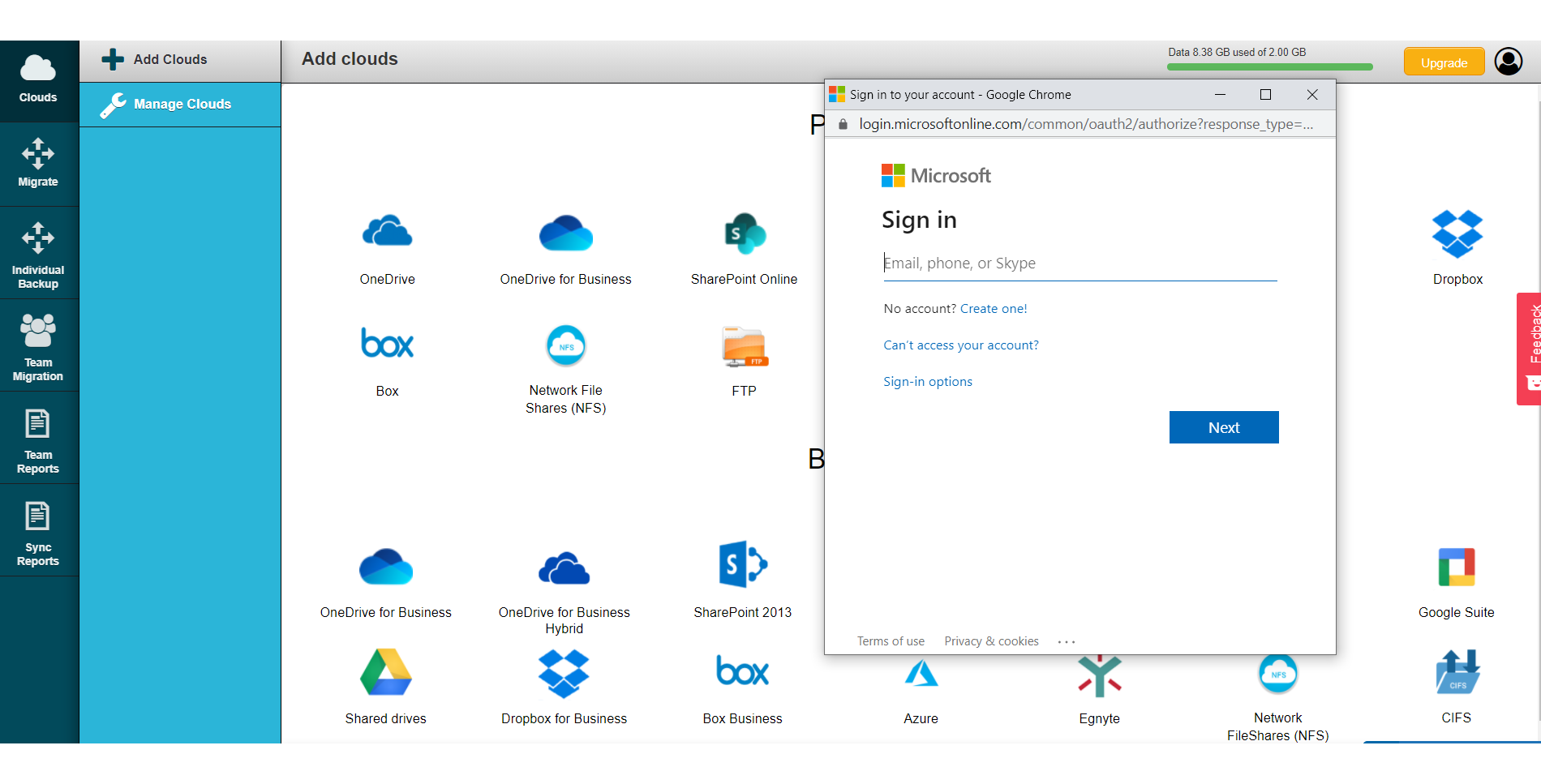Click the Upgrade button
This screenshot has height=784, width=1541.
click(1444, 62)
